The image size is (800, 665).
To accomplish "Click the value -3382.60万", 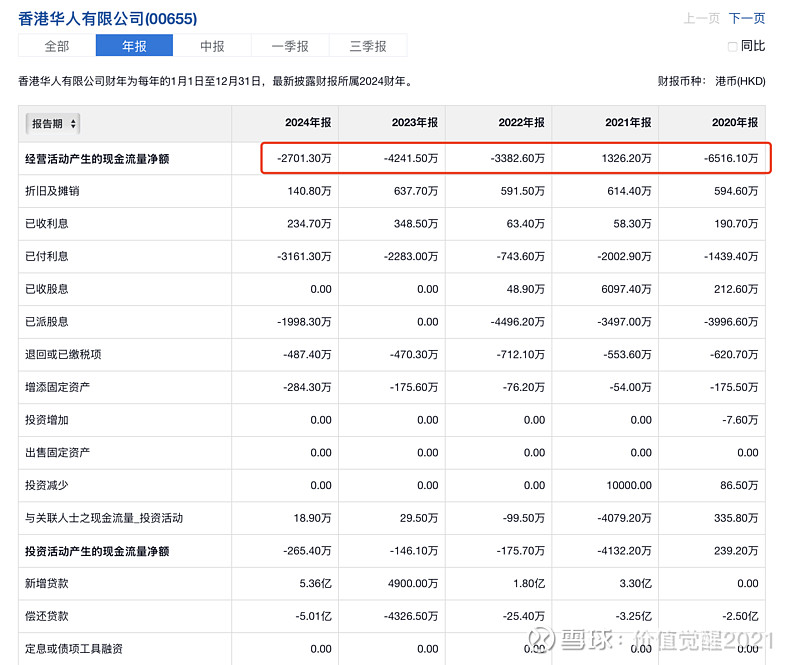I will click(517, 158).
